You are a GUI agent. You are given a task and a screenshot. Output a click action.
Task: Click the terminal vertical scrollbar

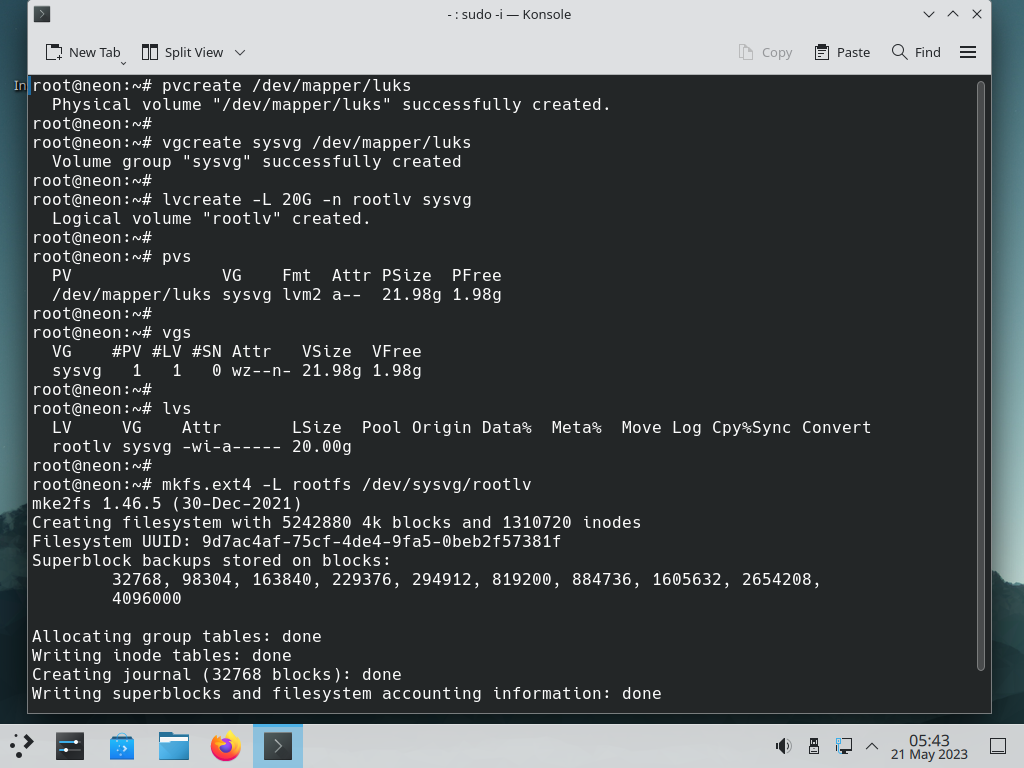pyautogui.click(x=980, y=376)
